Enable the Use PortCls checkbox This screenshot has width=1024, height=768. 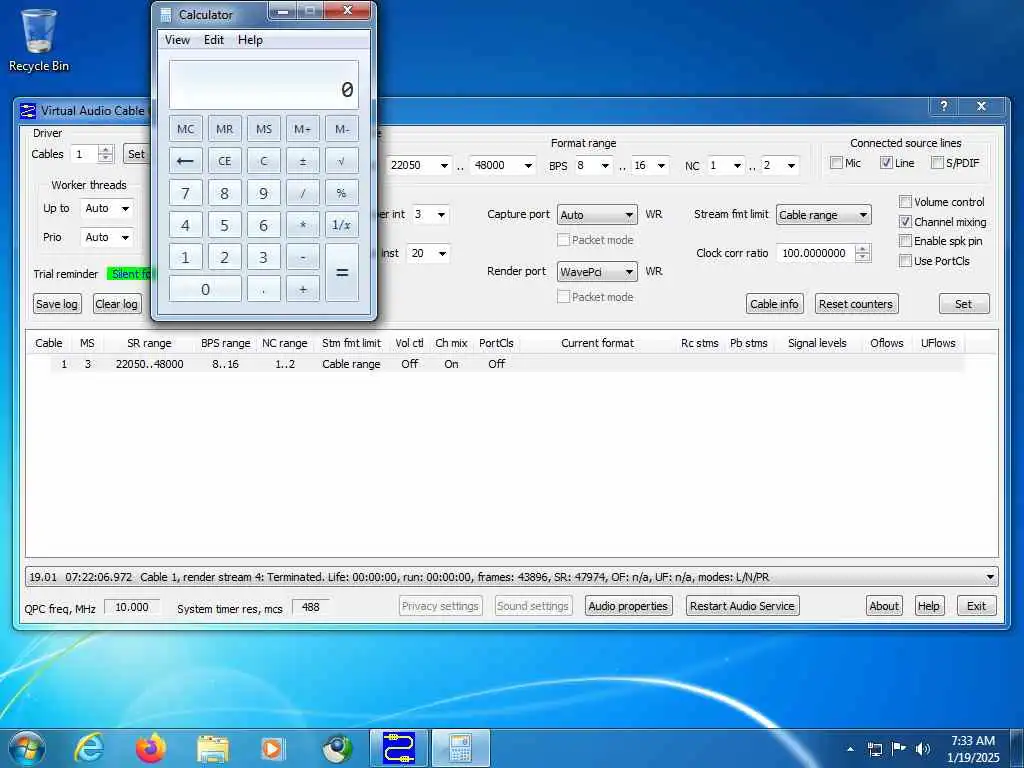(905, 261)
